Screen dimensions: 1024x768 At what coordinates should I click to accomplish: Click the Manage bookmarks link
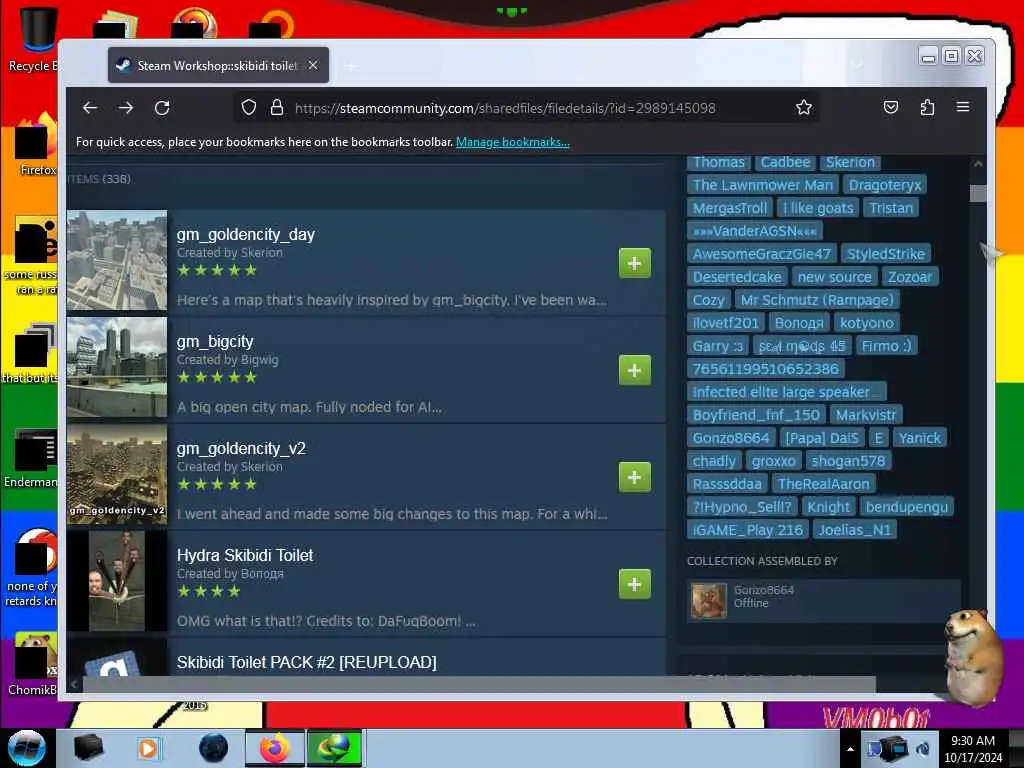[x=513, y=142]
